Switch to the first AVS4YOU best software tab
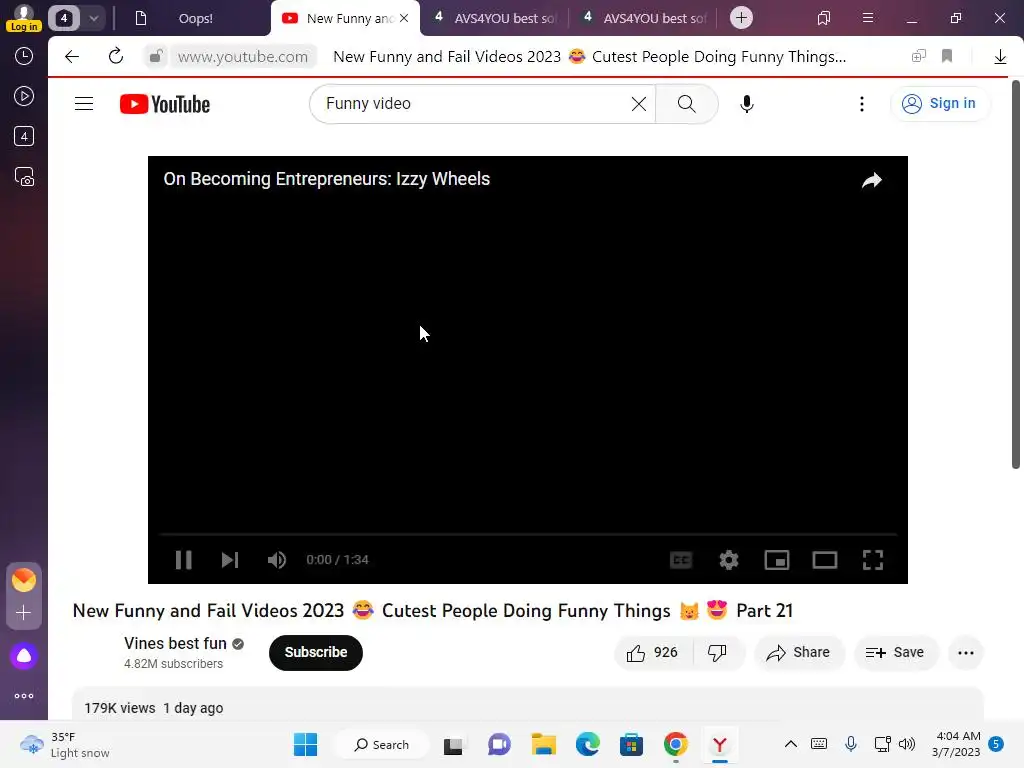 point(494,18)
